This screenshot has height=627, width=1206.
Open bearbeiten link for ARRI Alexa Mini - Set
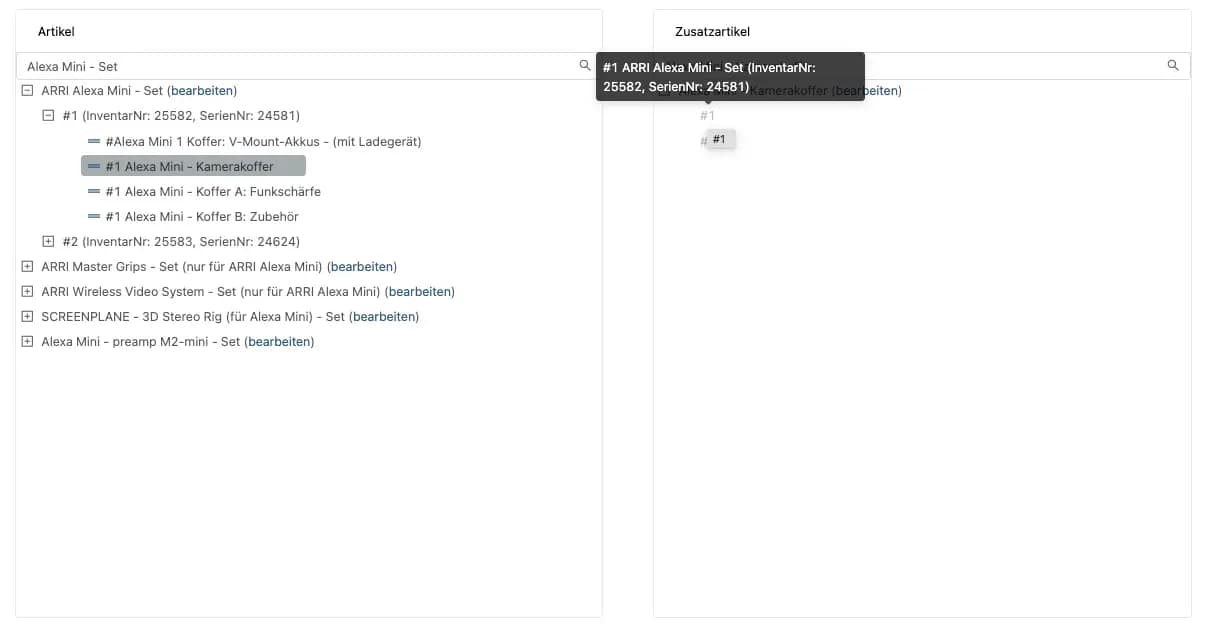(202, 91)
